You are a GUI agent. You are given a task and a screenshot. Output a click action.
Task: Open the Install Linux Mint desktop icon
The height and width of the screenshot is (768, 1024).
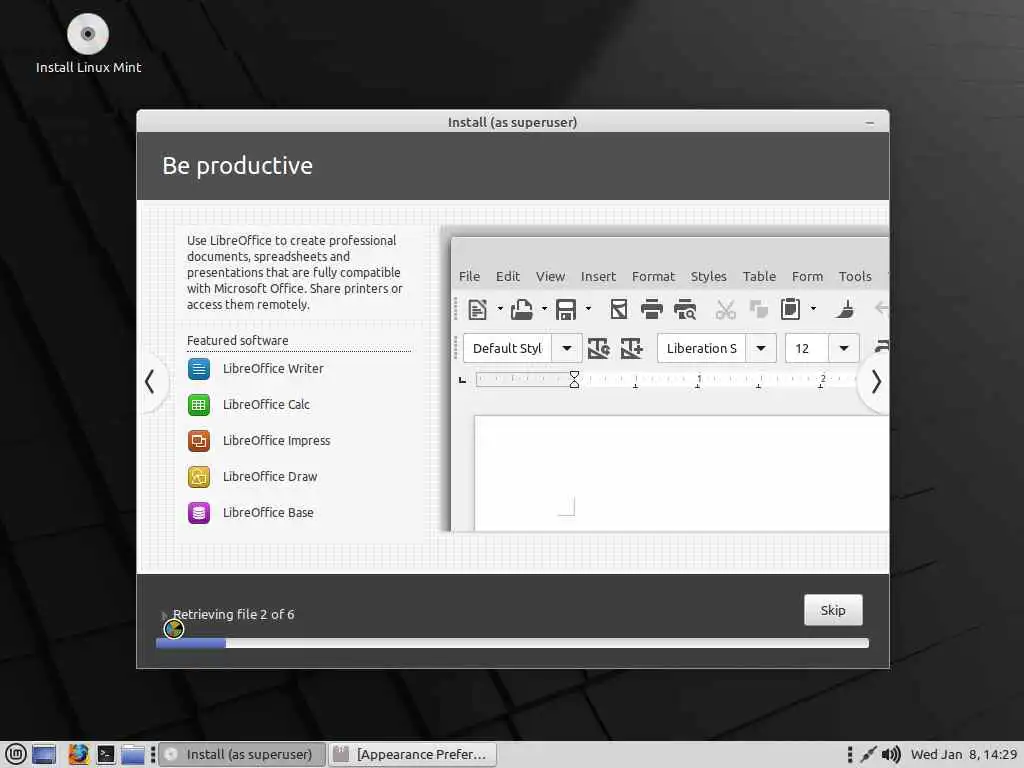click(88, 43)
